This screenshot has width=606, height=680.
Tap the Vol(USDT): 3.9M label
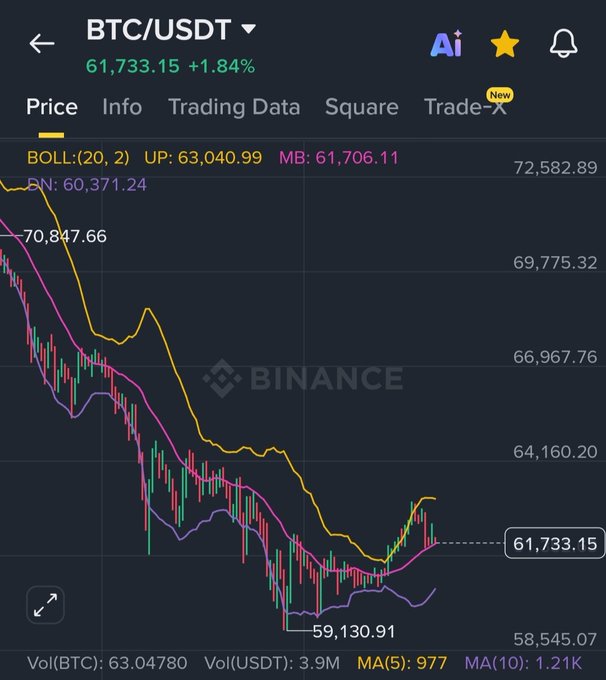click(x=272, y=663)
